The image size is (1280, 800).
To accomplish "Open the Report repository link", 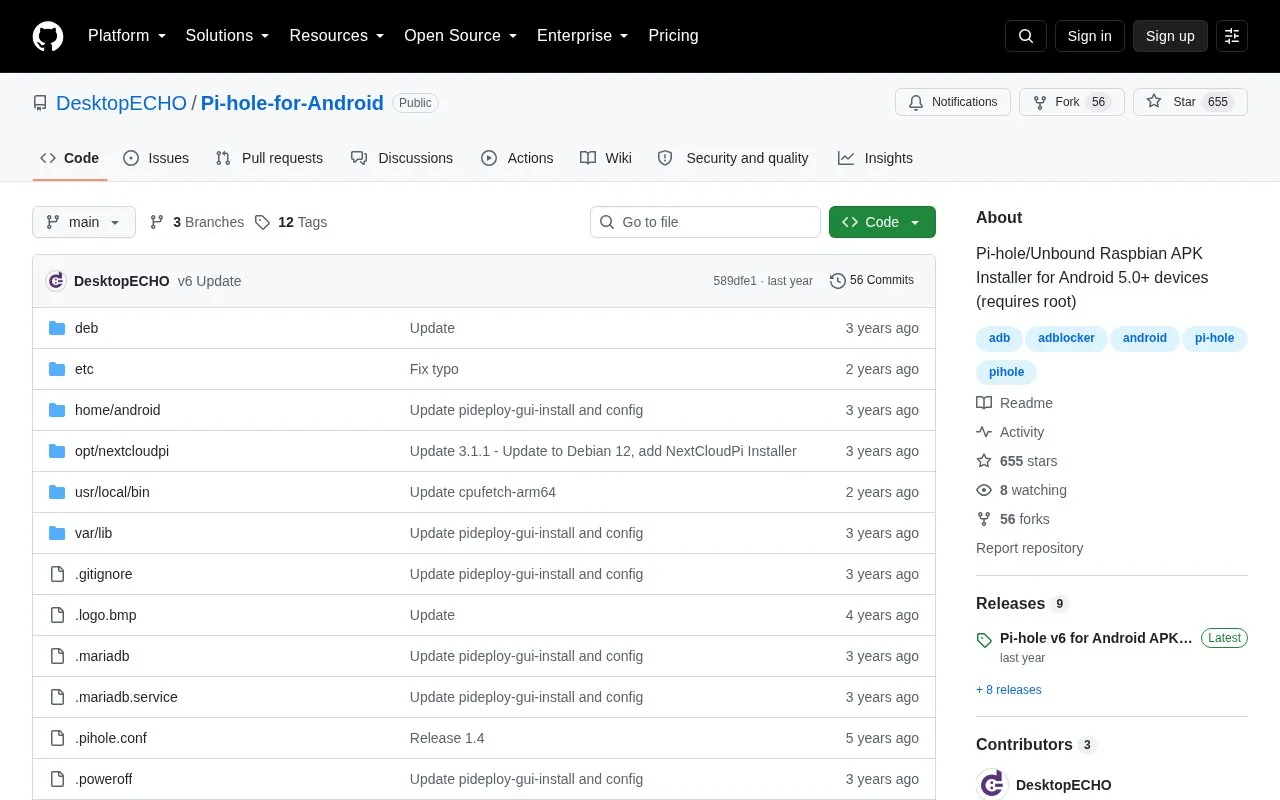I will point(1029,548).
